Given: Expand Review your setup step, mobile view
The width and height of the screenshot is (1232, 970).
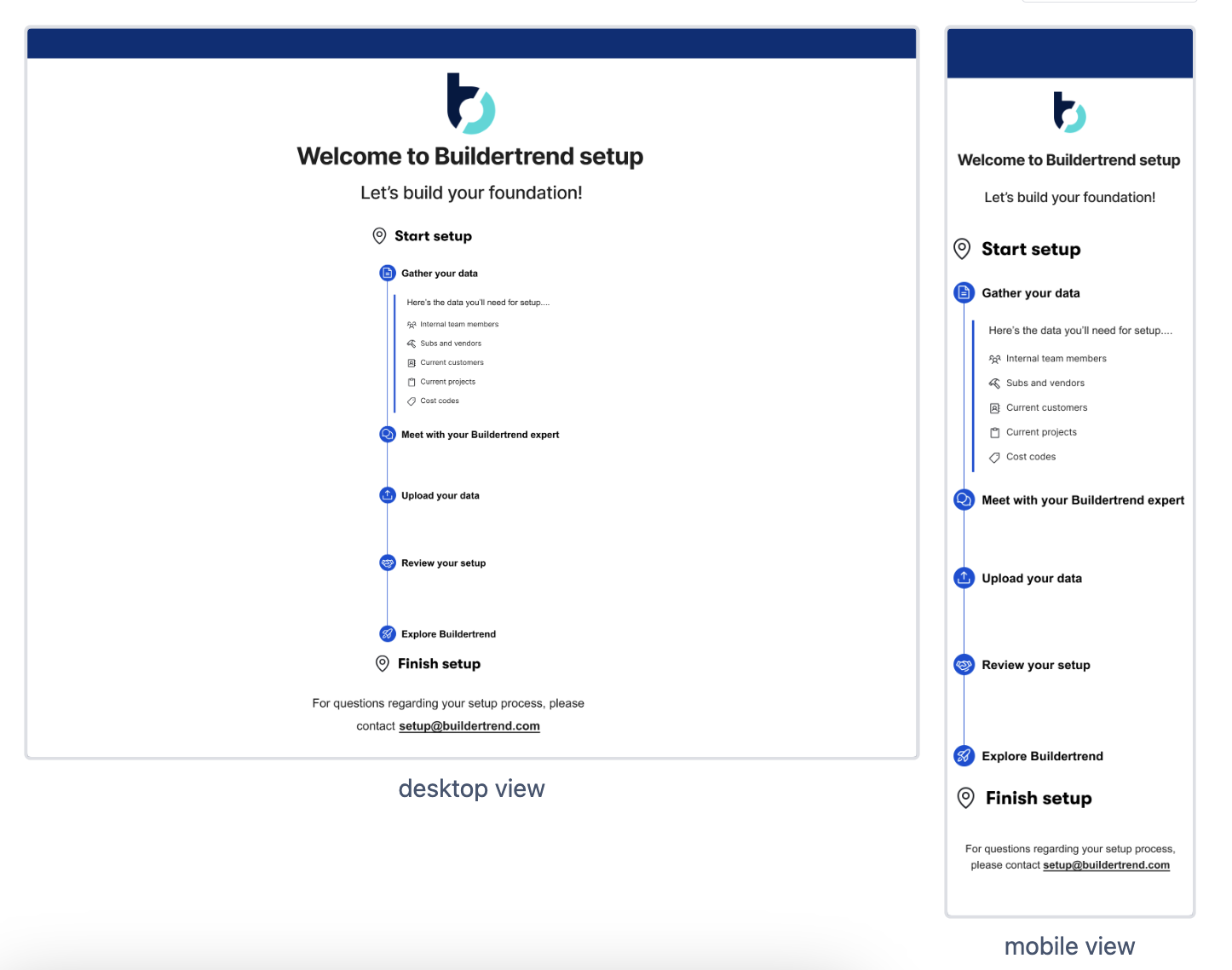Looking at the screenshot, I should click(1036, 665).
